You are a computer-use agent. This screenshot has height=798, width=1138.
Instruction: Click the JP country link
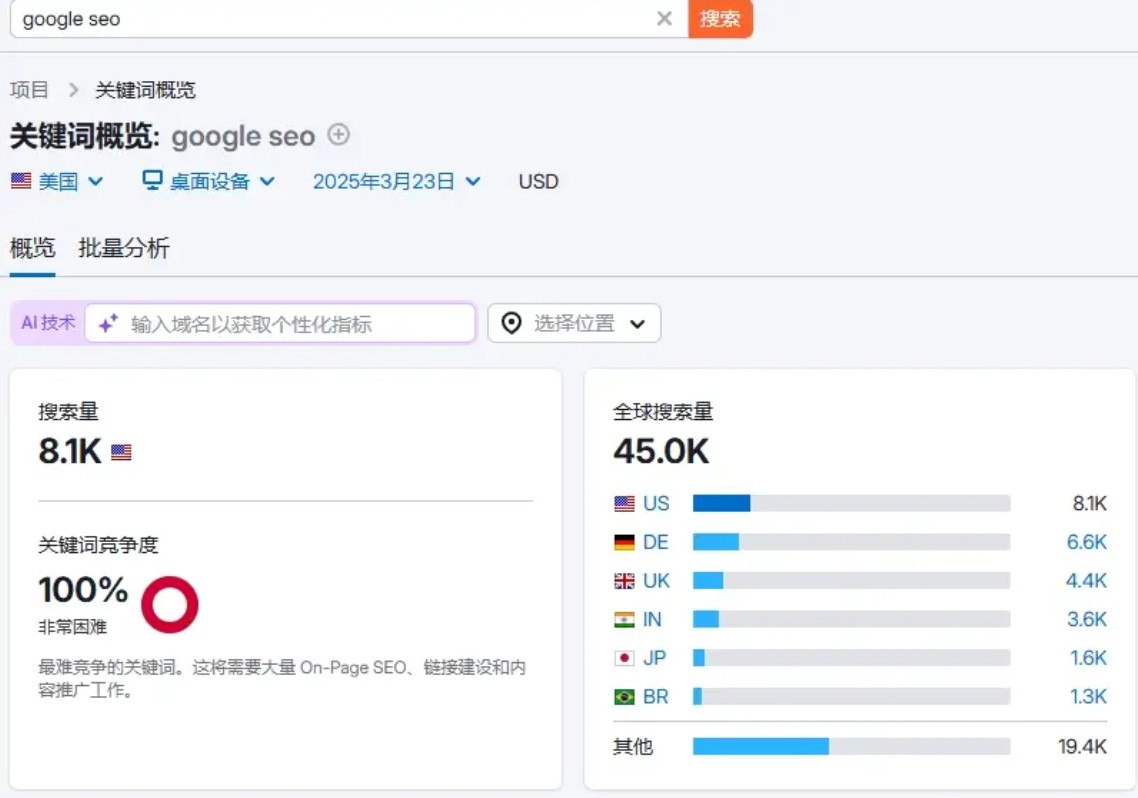point(655,658)
